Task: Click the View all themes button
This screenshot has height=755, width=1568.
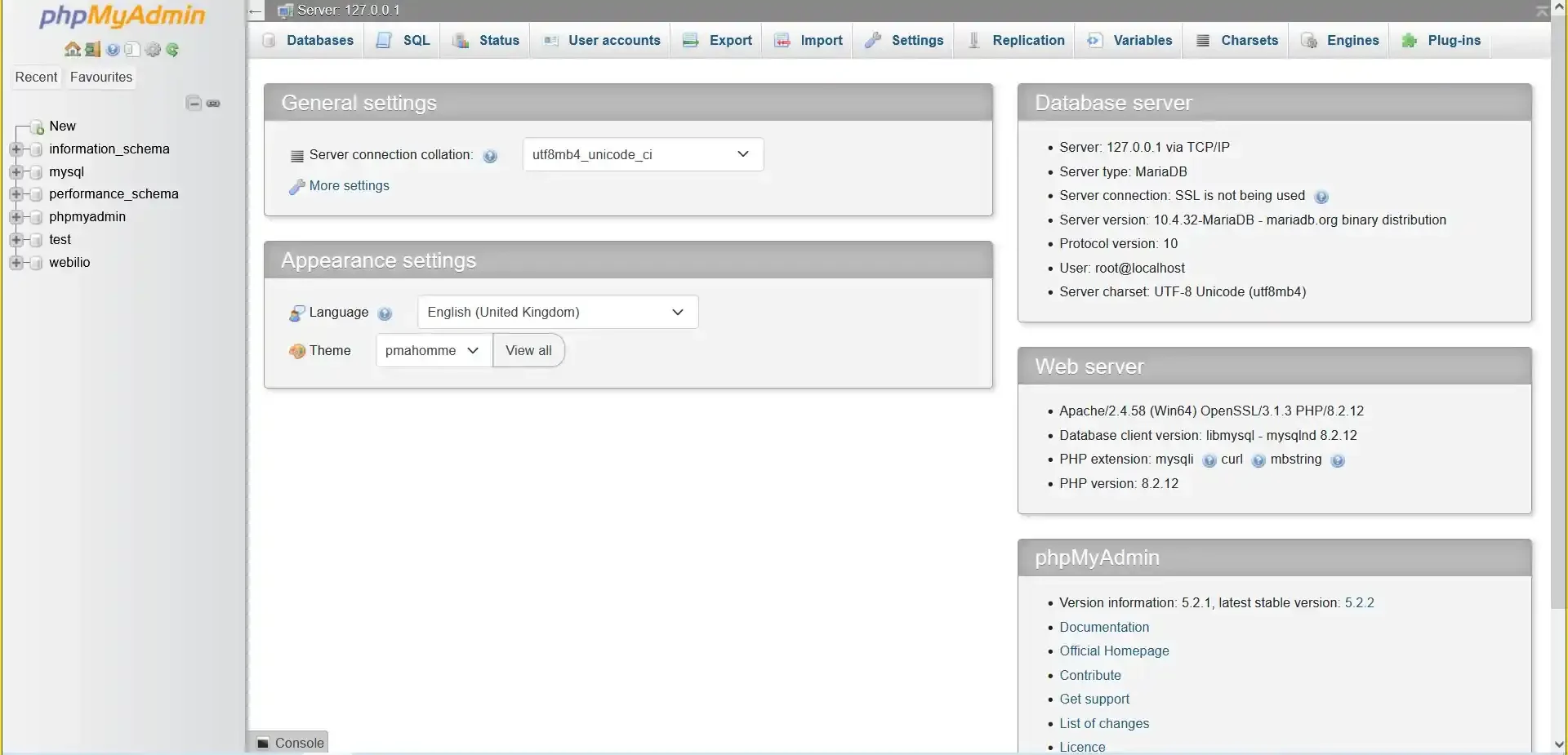Action: [528, 350]
